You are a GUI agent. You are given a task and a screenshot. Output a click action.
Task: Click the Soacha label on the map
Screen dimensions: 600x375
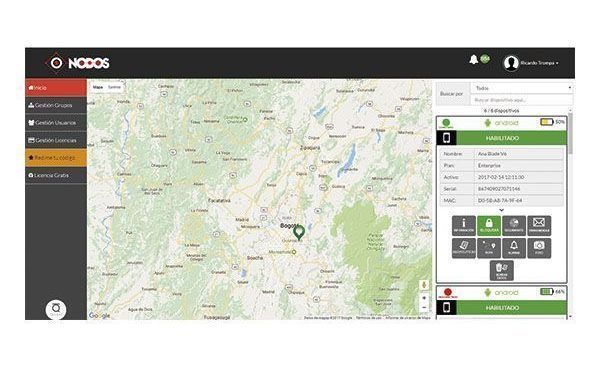click(255, 258)
